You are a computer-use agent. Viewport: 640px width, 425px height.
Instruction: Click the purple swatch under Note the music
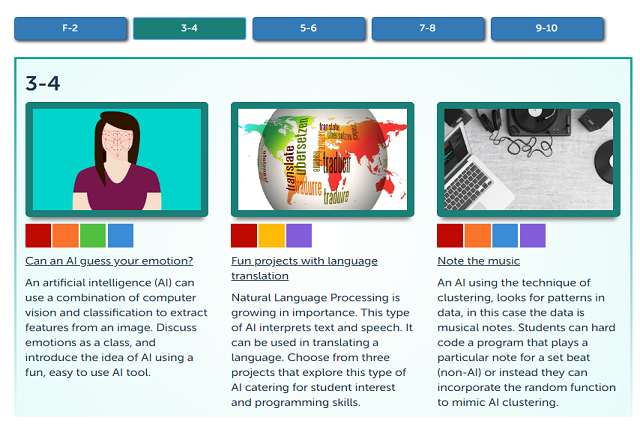point(532,236)
